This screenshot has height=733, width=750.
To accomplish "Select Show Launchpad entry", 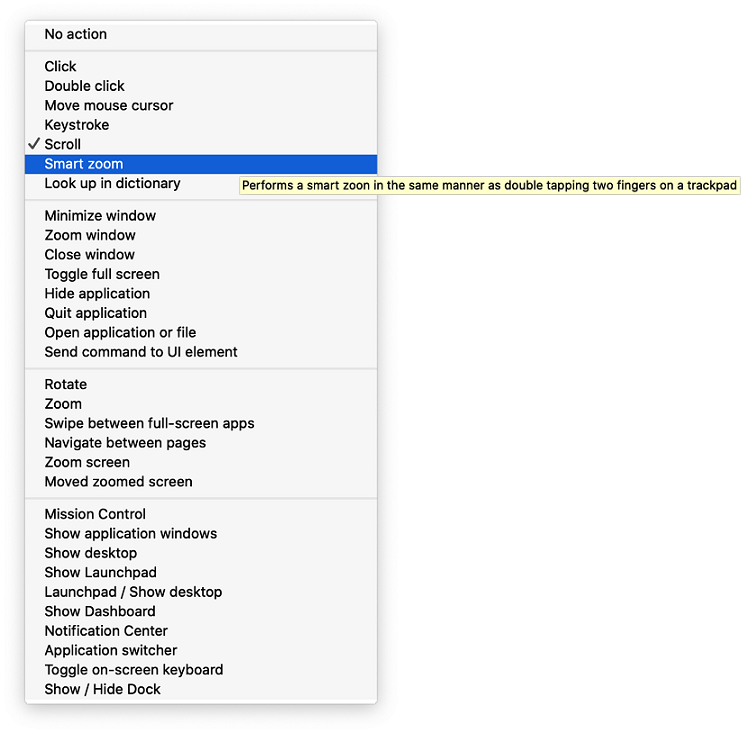I will (x=201, y=572).
